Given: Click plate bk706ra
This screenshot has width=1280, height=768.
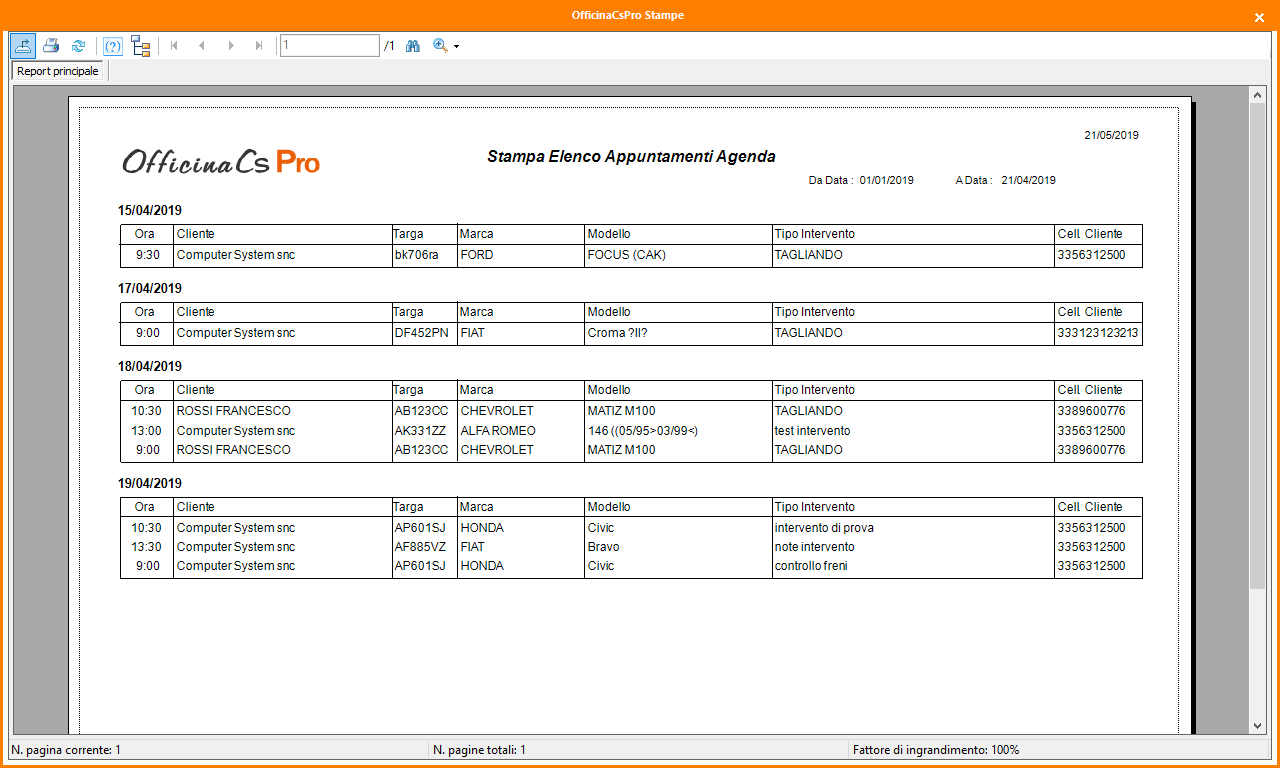Looking at the screenshot, I should click(x=417, y=255).
